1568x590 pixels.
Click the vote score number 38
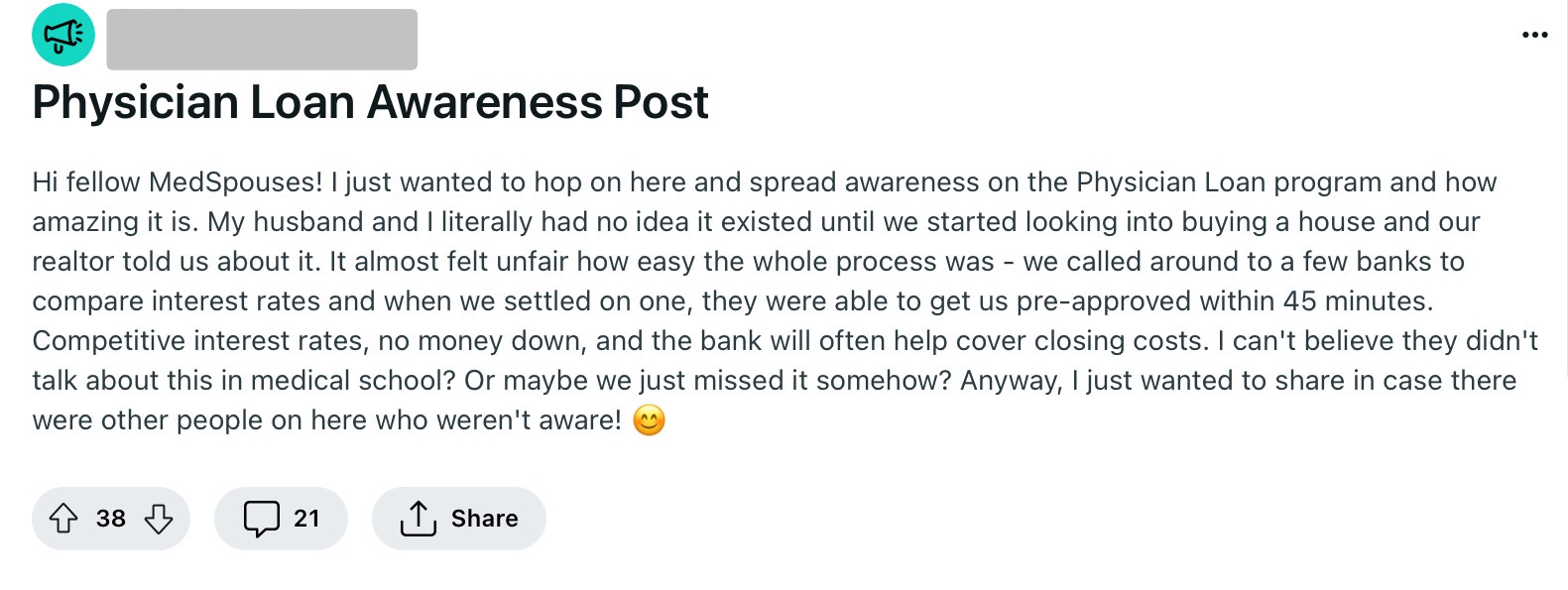[x=111, y=519]
